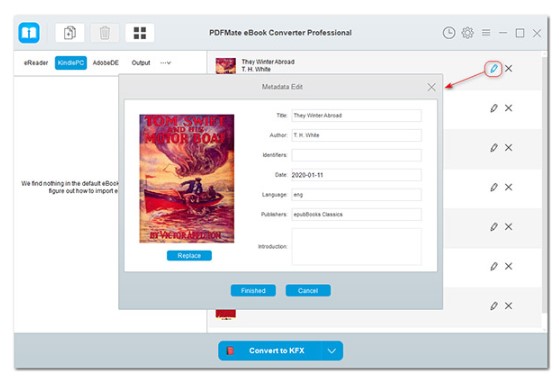Click the edit pencil for They Winter Abroad
This screenshot has height=376, width=559.
pos(494,68)
